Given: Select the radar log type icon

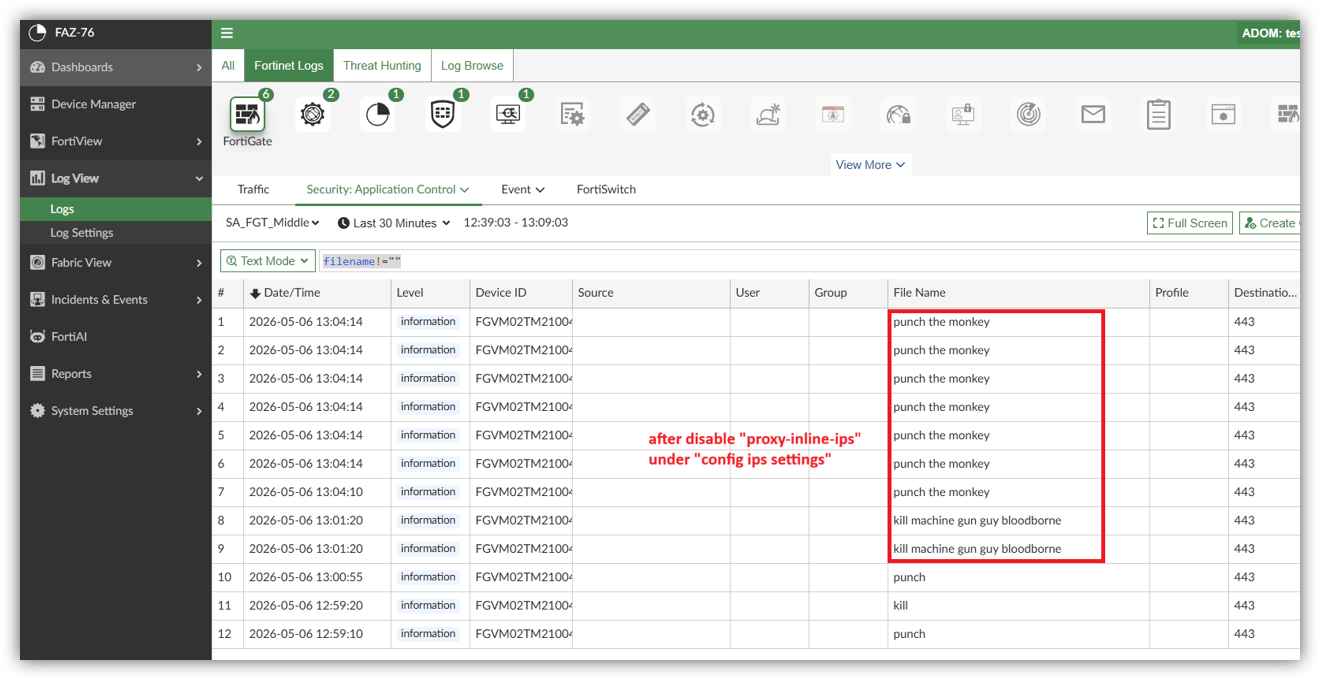Looking at the screenshot, I should 1028,115.
